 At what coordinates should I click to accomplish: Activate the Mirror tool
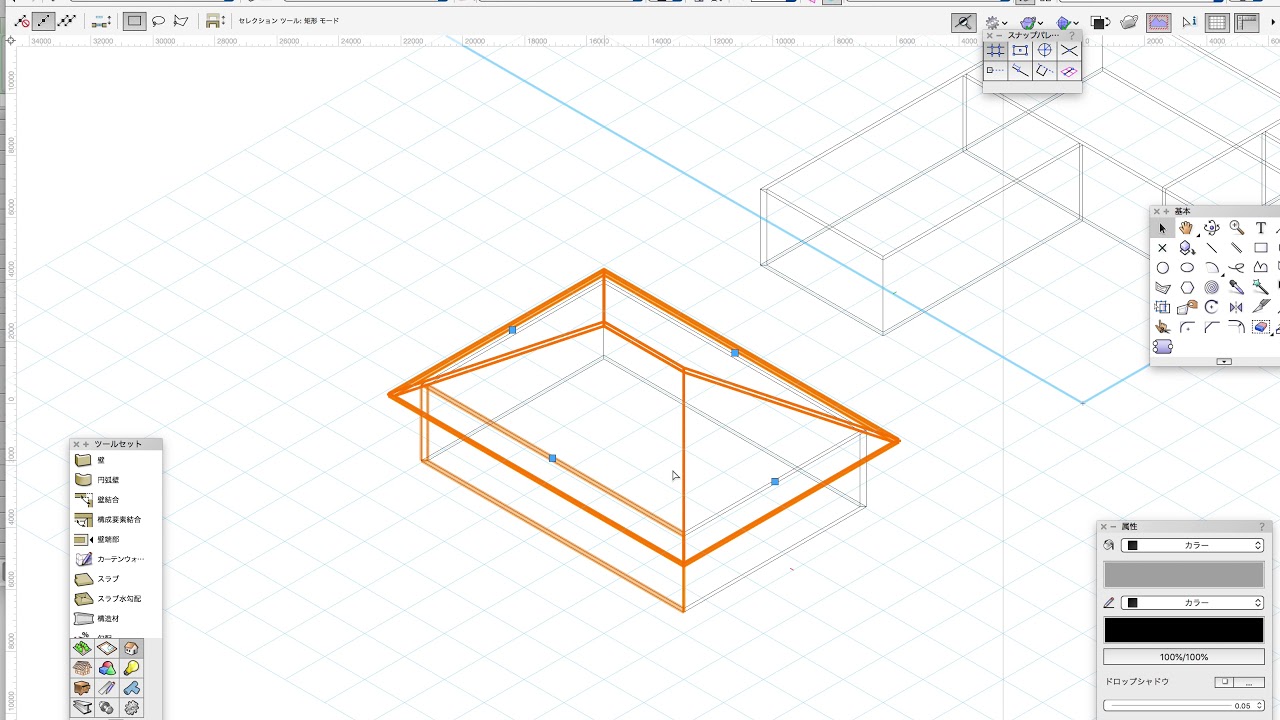pos(1236,307)
